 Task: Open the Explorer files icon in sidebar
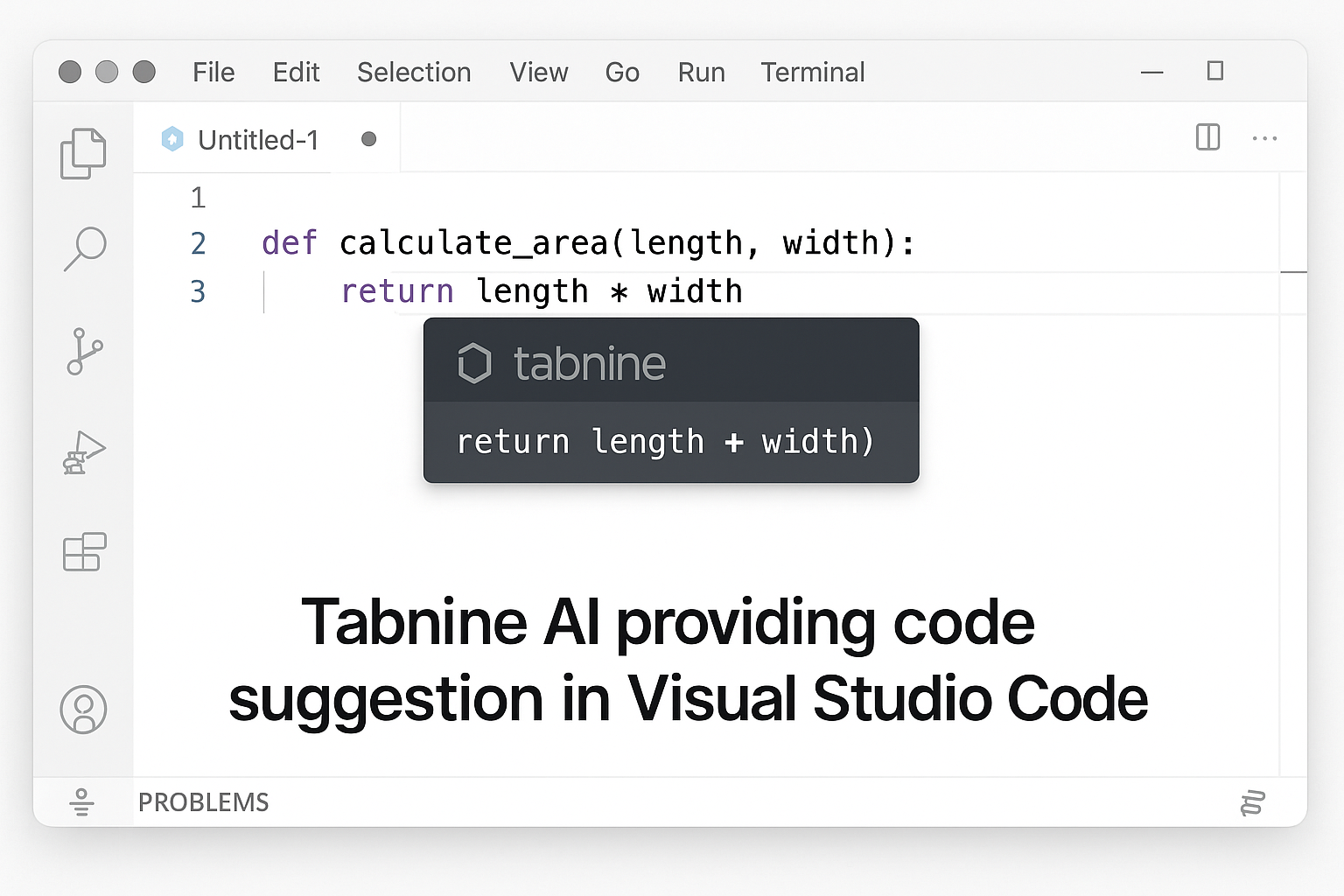coord(83,154)
